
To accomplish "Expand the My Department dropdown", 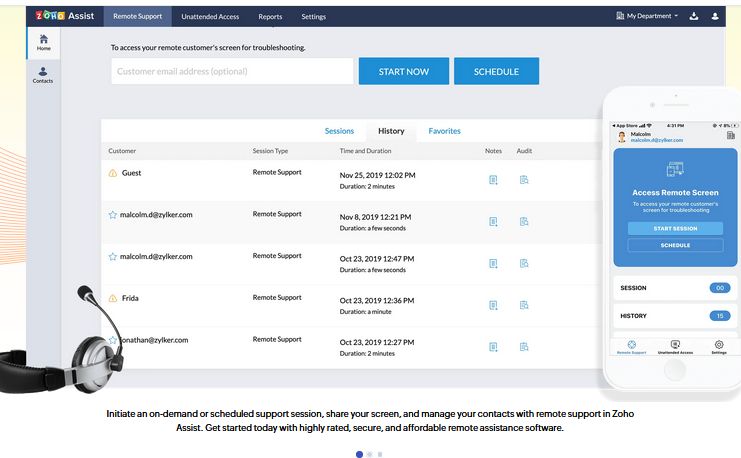I will [651, 16].
